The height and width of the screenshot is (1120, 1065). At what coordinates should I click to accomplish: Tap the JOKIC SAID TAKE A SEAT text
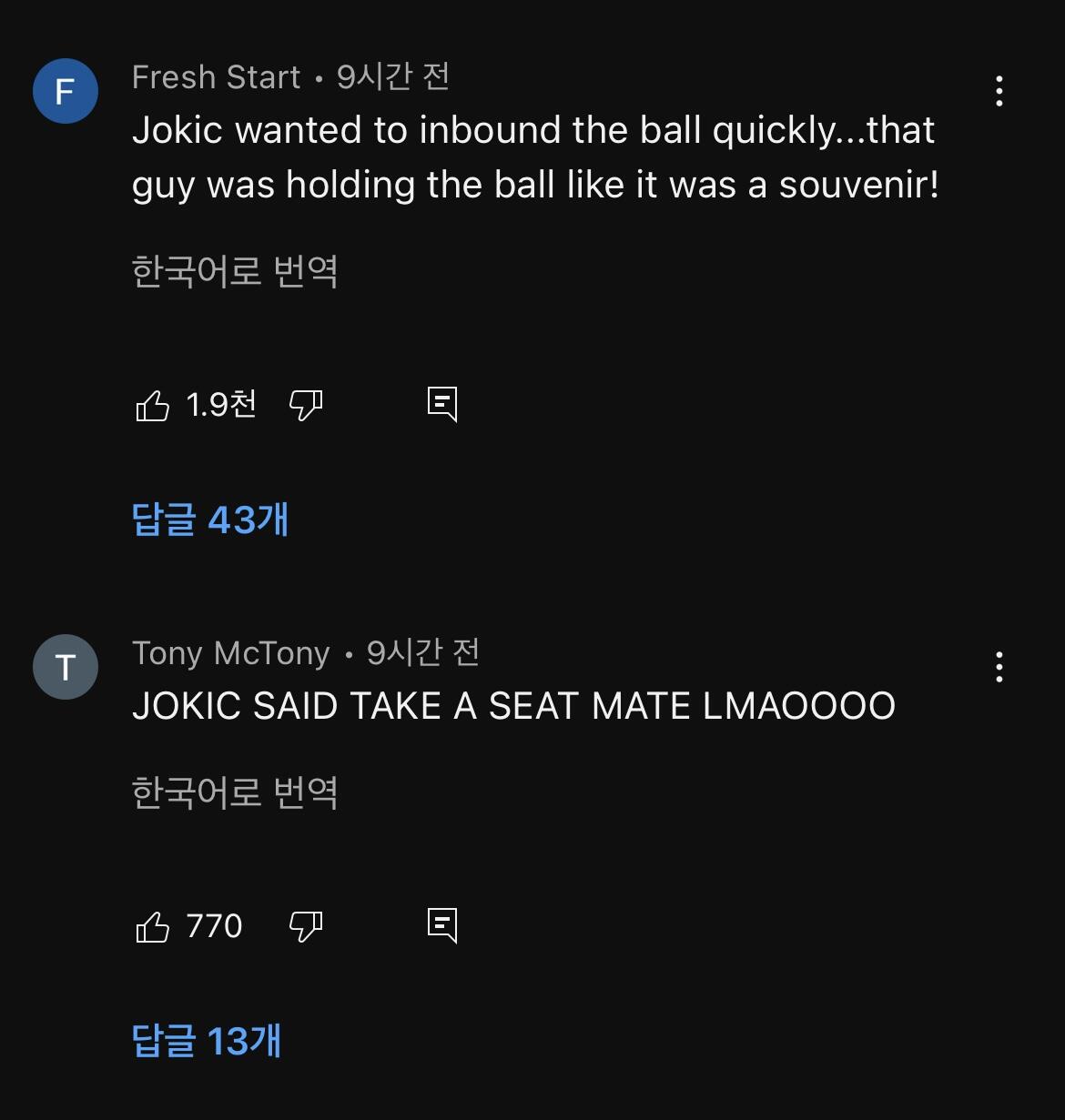(513, 706)
